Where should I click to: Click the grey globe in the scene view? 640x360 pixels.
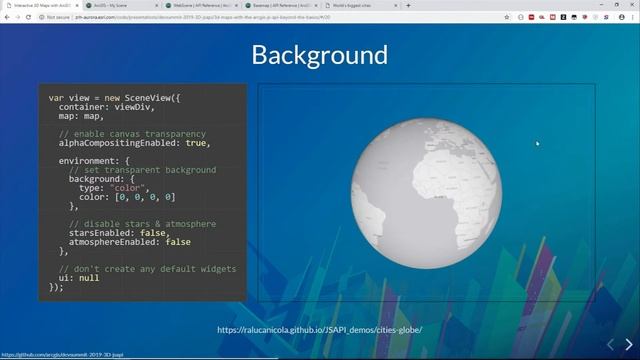[x=427, y=193]
